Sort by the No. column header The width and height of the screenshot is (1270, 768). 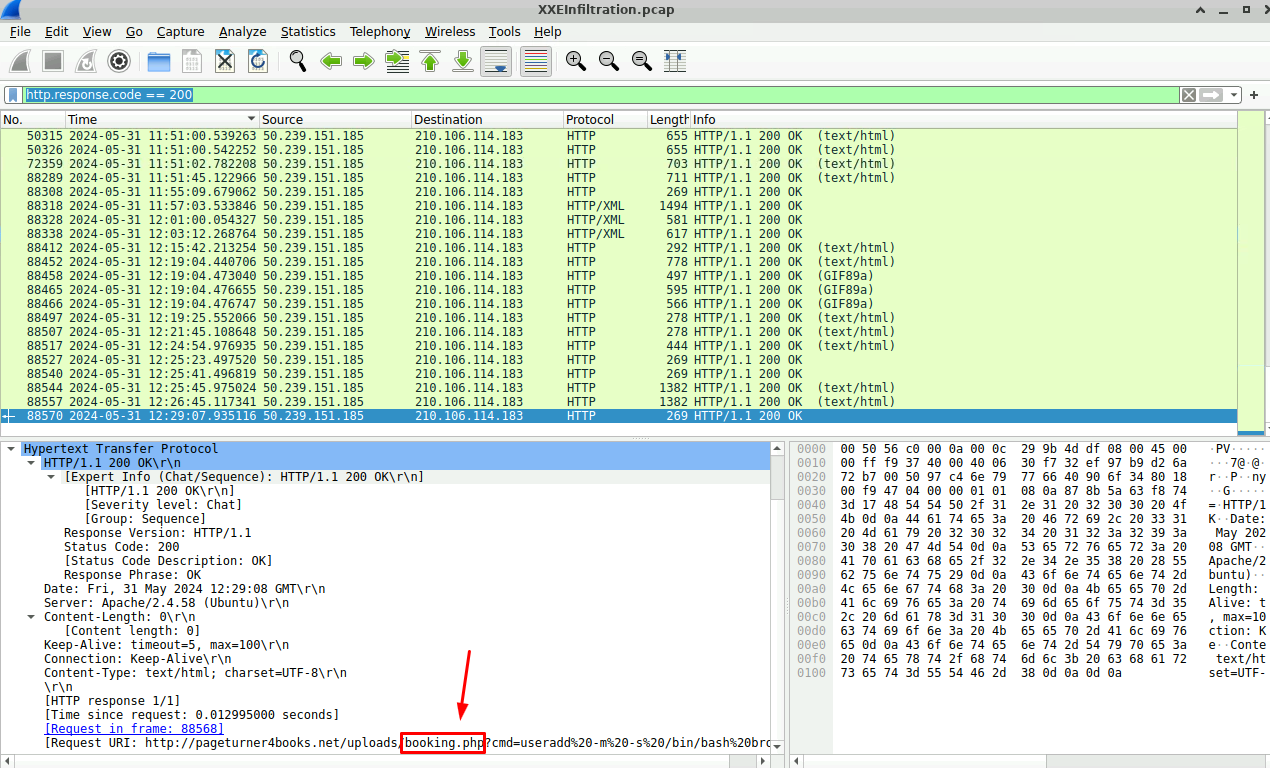[x=32, y=119]
